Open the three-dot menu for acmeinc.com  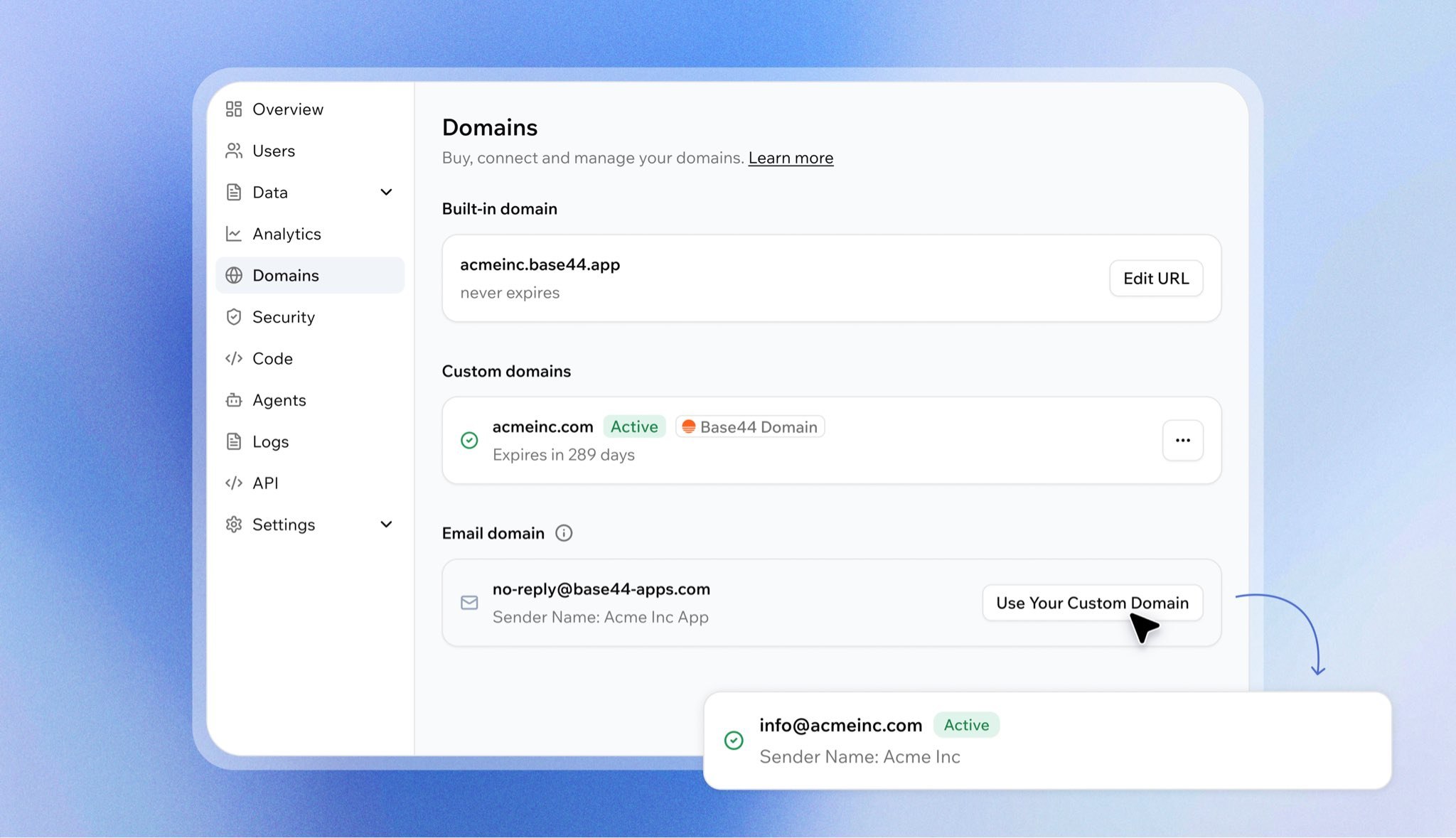(1182, 441)
